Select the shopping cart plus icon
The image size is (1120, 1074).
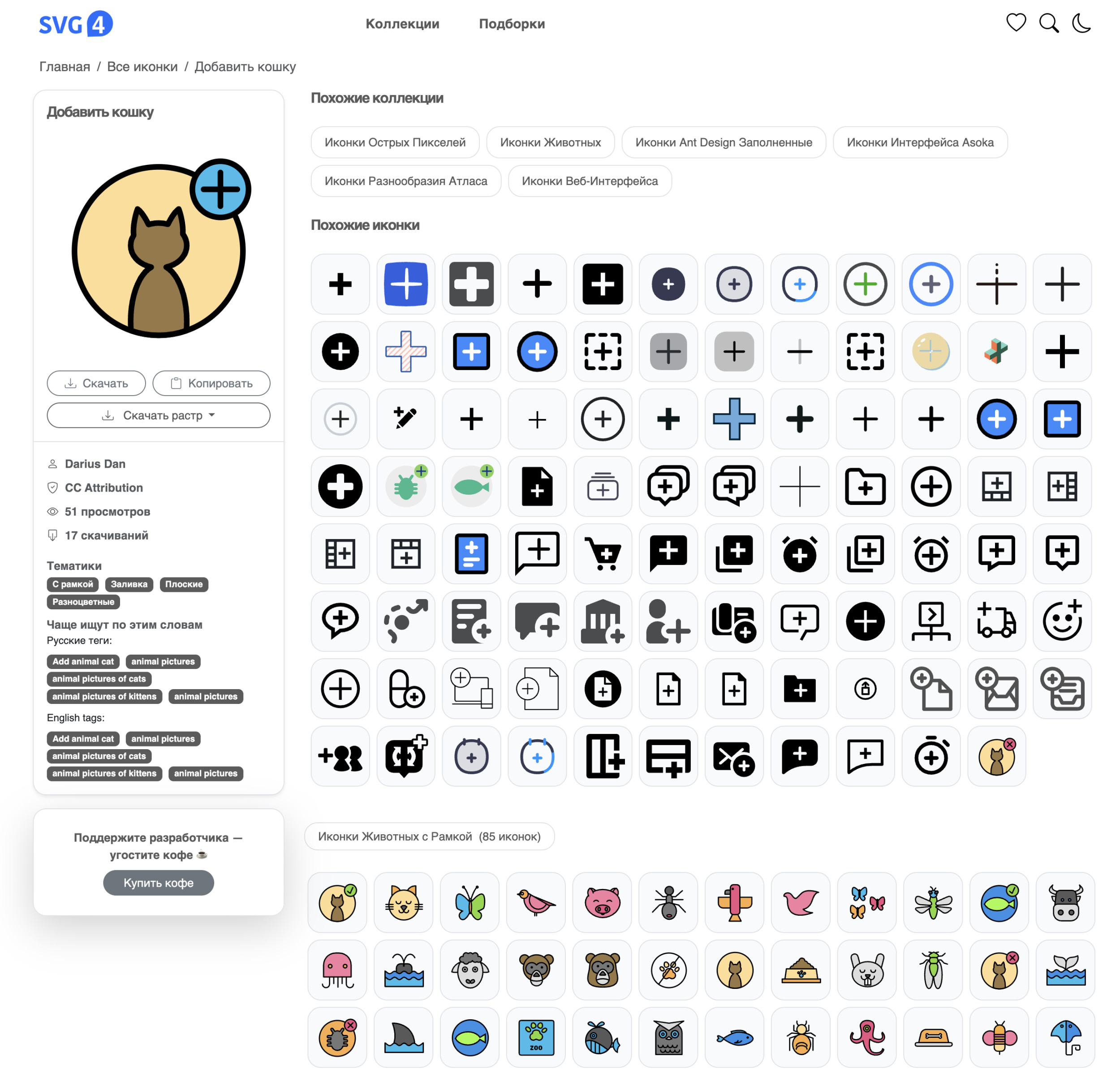click(602, 553)
